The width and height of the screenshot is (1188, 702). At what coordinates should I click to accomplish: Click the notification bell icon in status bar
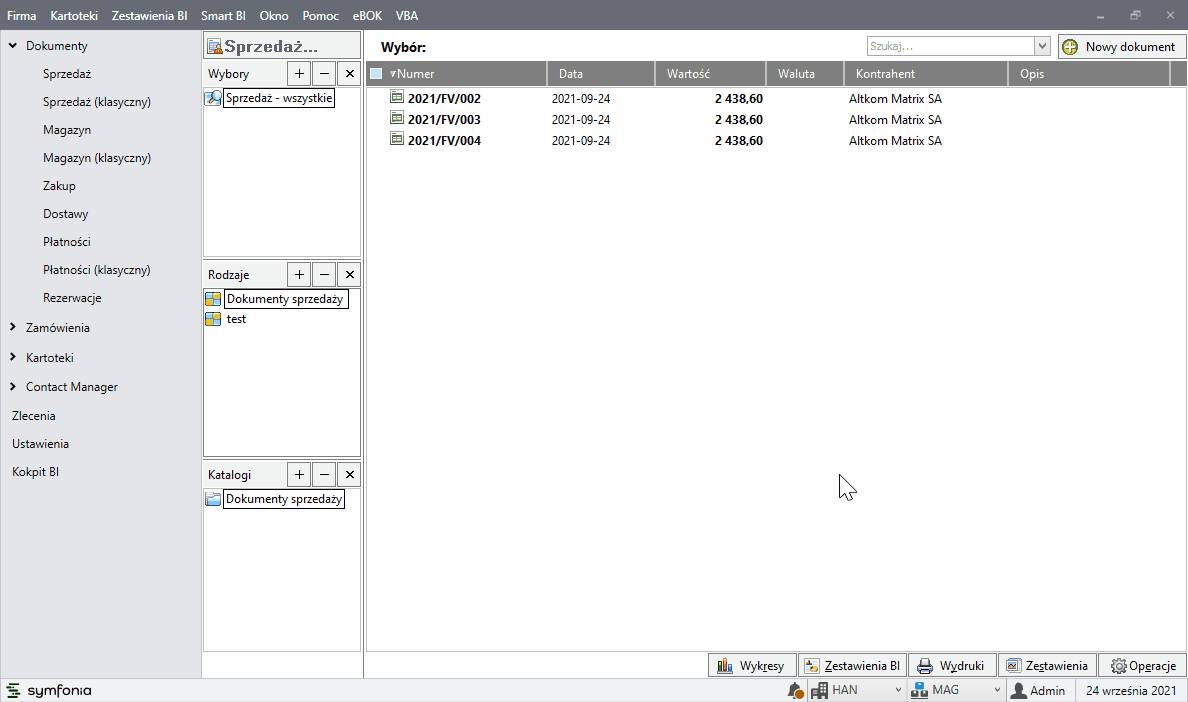tap(795, 690)
